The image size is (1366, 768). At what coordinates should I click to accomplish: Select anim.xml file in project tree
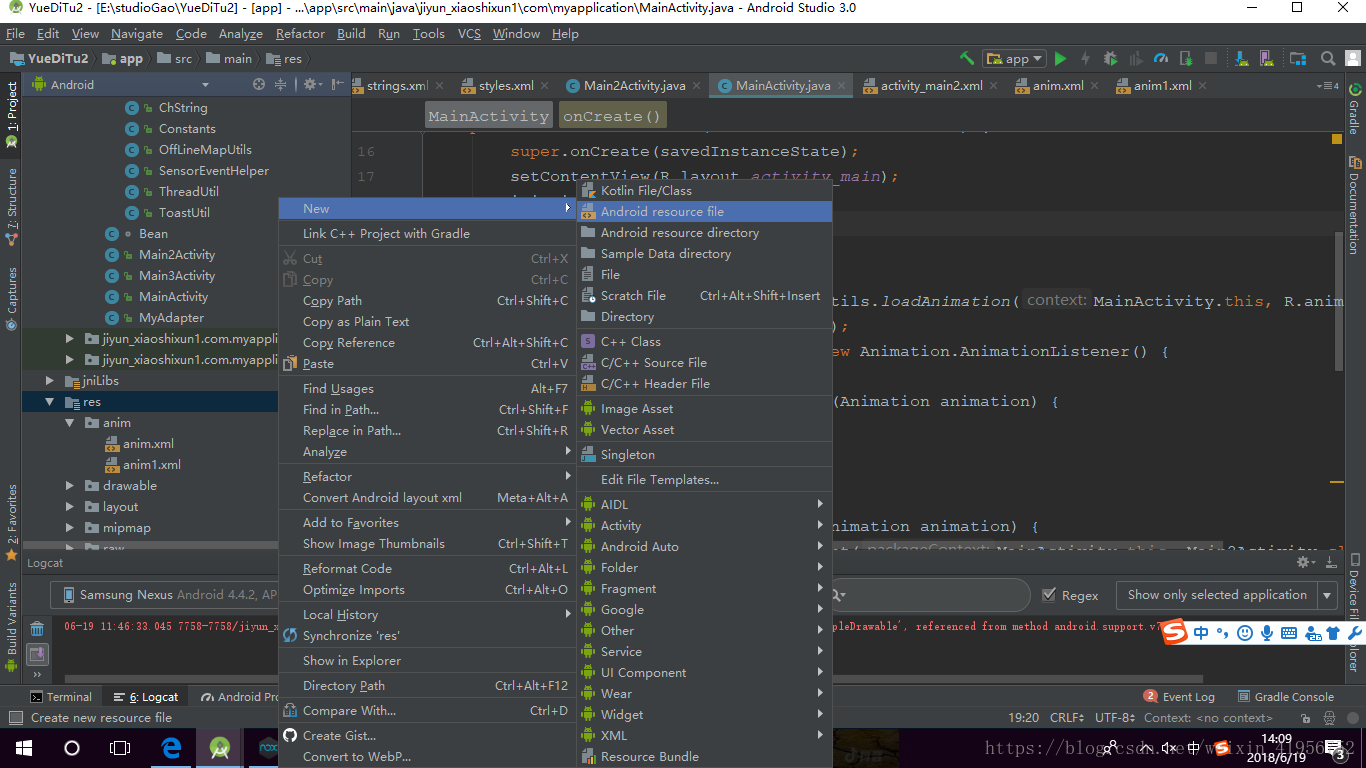coord(148,444)
